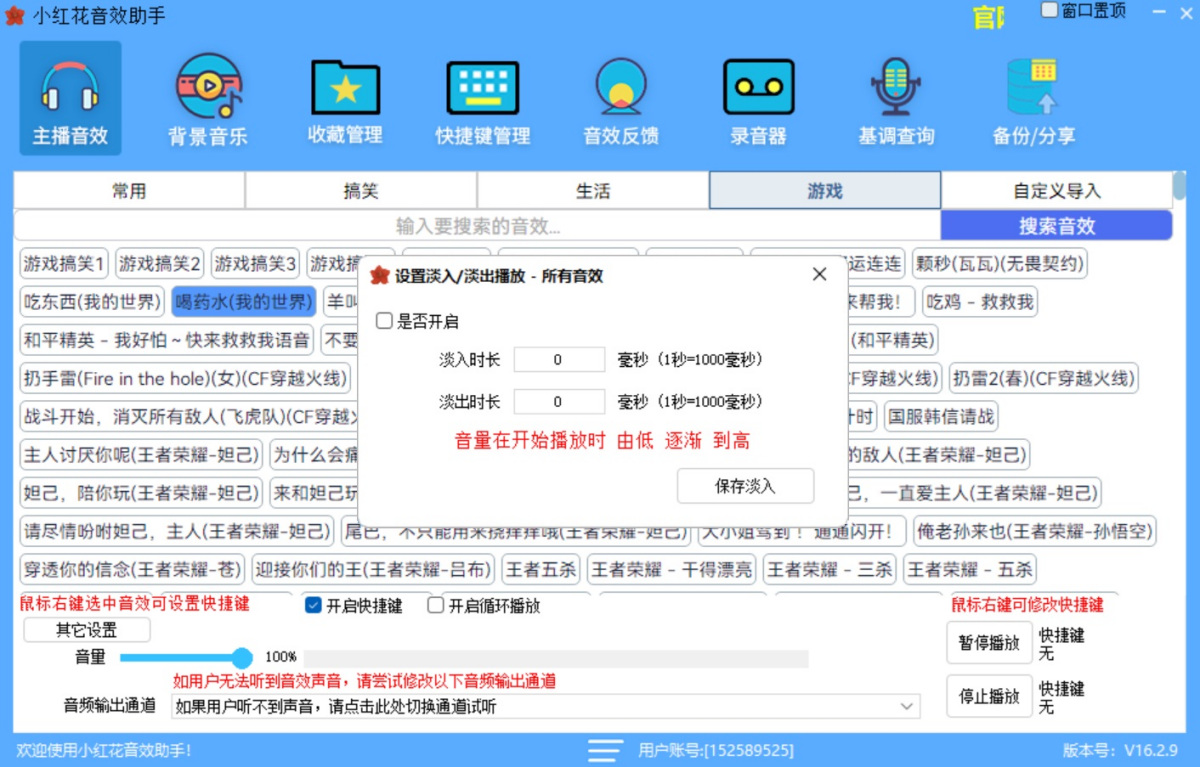Open the 音效反馈 feedback panel
The height and width of the screenshot is (767, 1200).
click(620, 97)
